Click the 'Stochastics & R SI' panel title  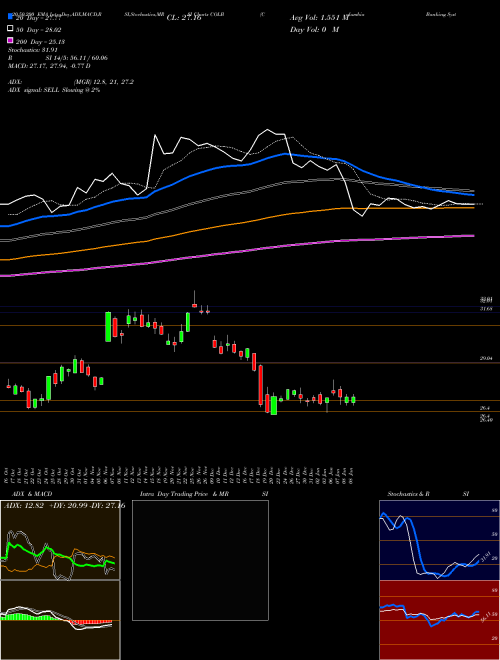point(428,494)
